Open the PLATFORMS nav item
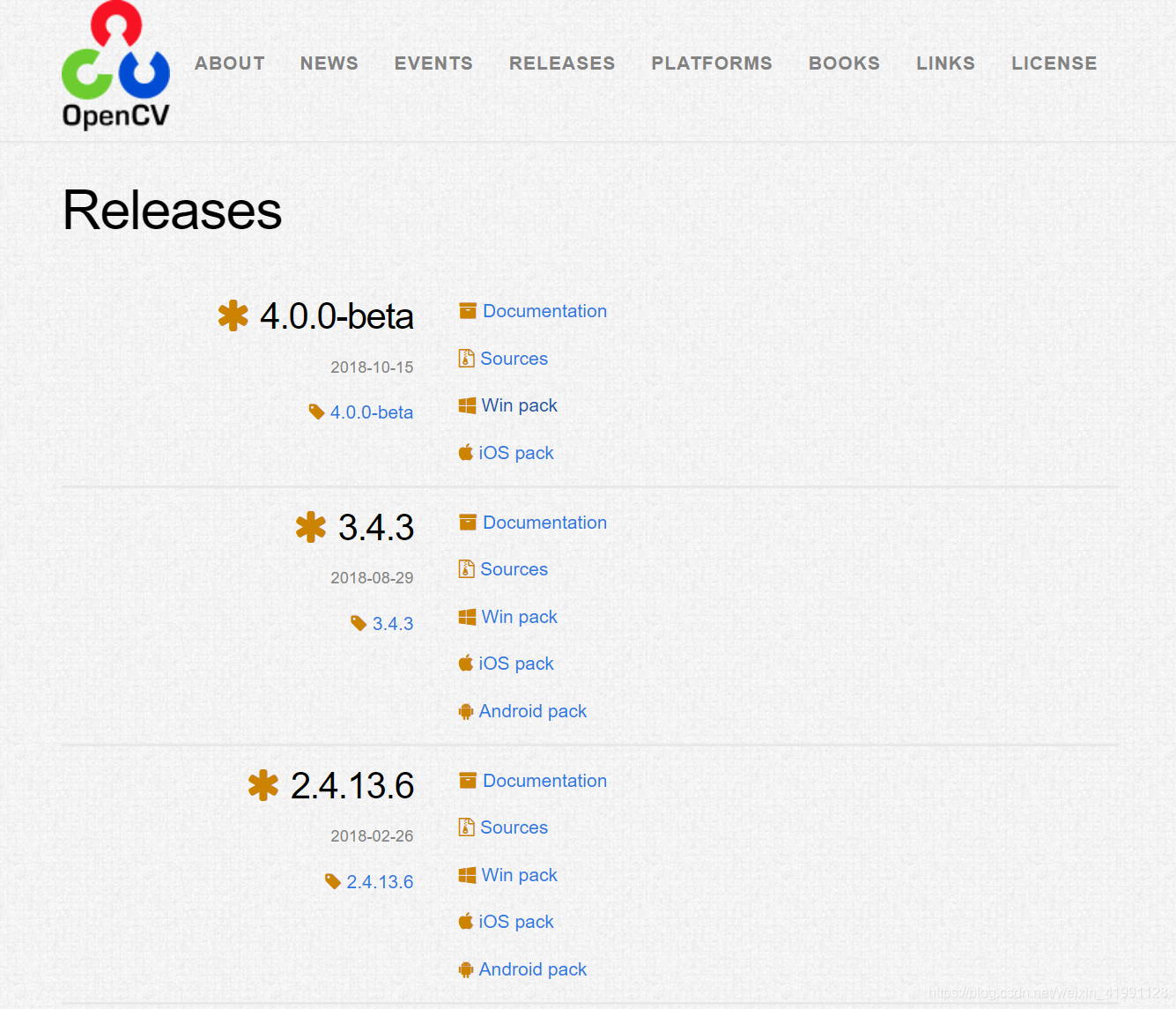 (x=712, y=63)
